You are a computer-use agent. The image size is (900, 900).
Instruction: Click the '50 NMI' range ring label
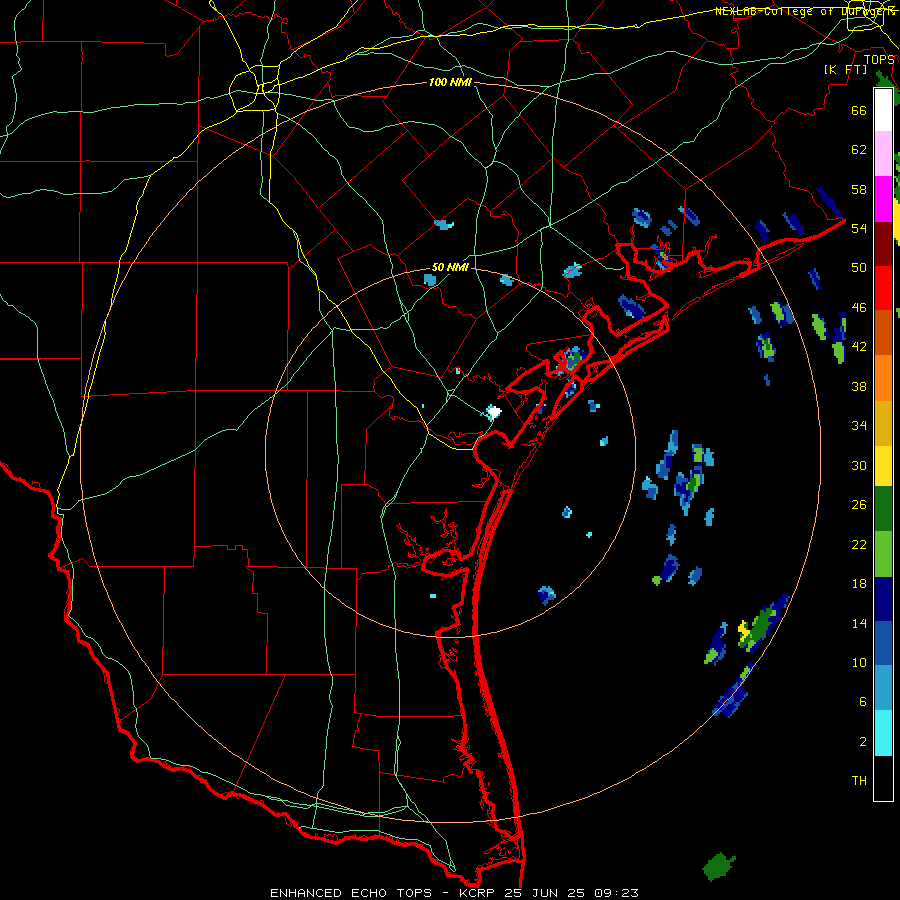coord(450,267)
